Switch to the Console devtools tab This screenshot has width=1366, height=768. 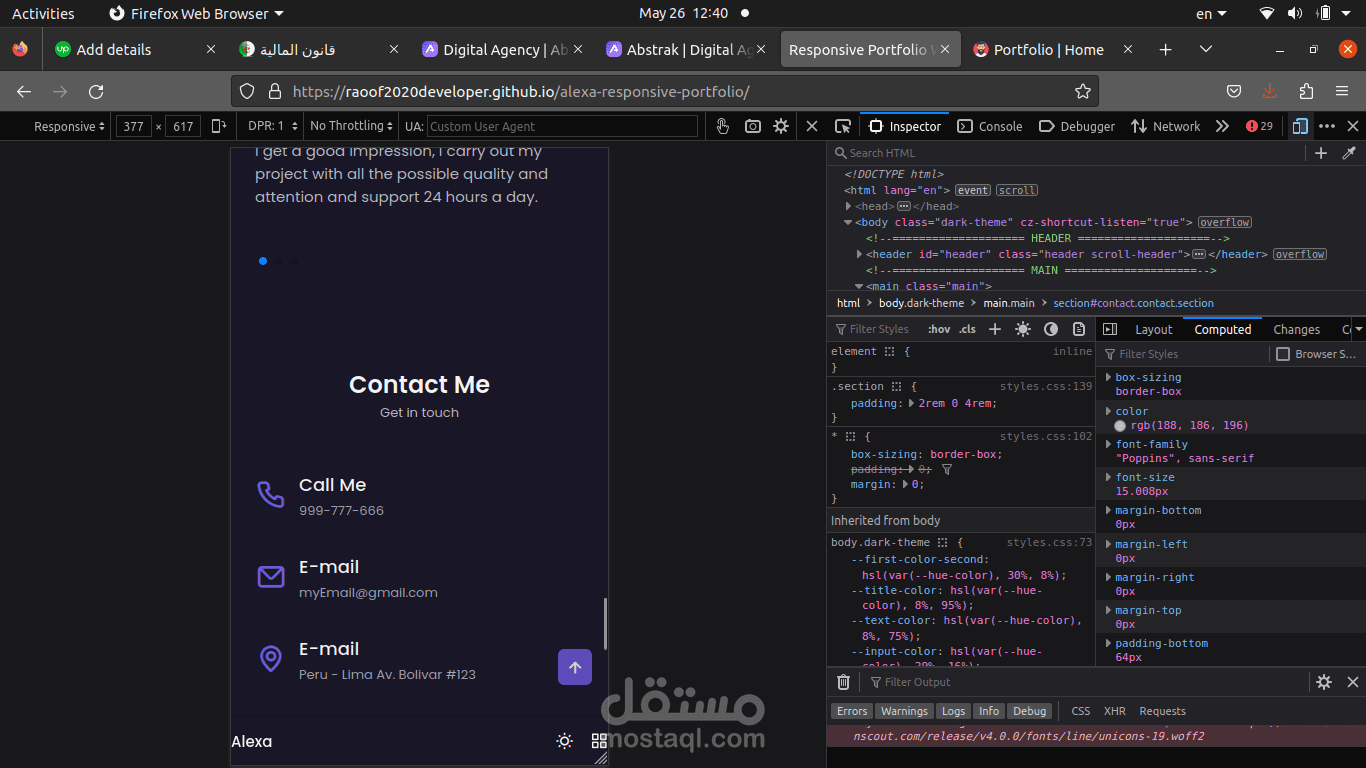pyautogui.click(x=990, y=126)
